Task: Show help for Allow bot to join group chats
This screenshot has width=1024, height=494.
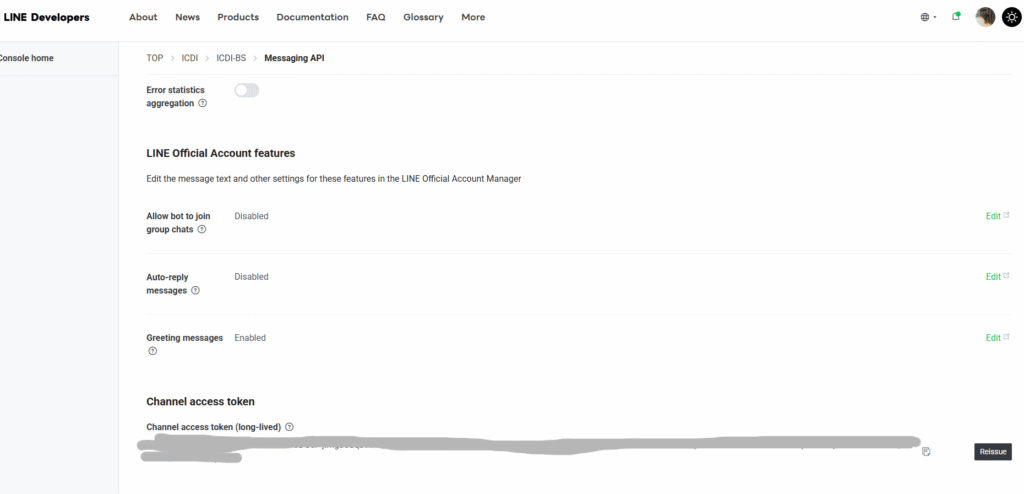Action: click(x=202, y=229)
